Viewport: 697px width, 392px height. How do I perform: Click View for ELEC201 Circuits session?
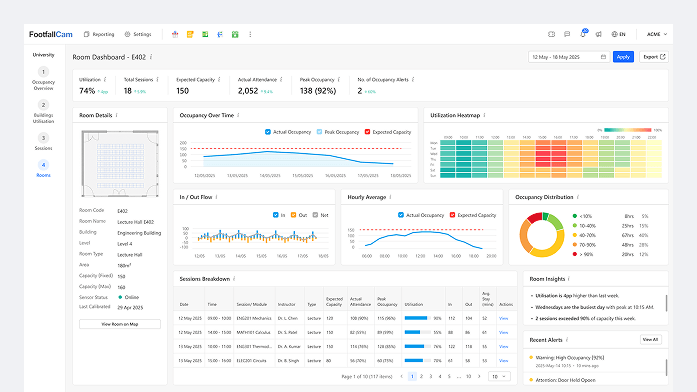point(503,360)
